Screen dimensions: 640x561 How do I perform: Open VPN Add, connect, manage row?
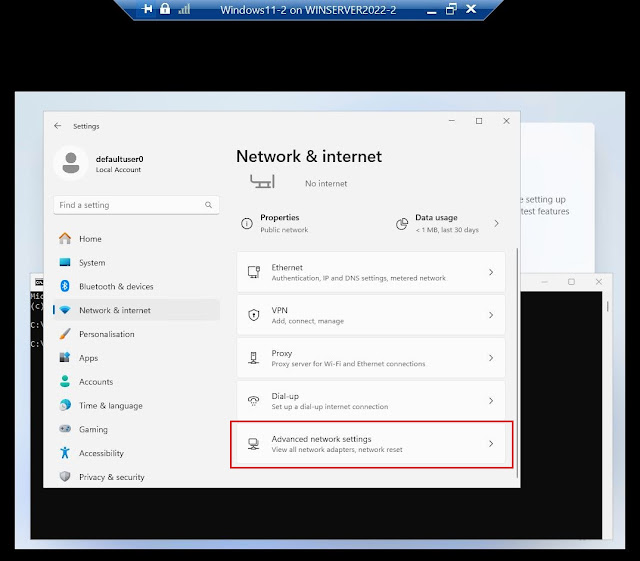coord(371,315)
